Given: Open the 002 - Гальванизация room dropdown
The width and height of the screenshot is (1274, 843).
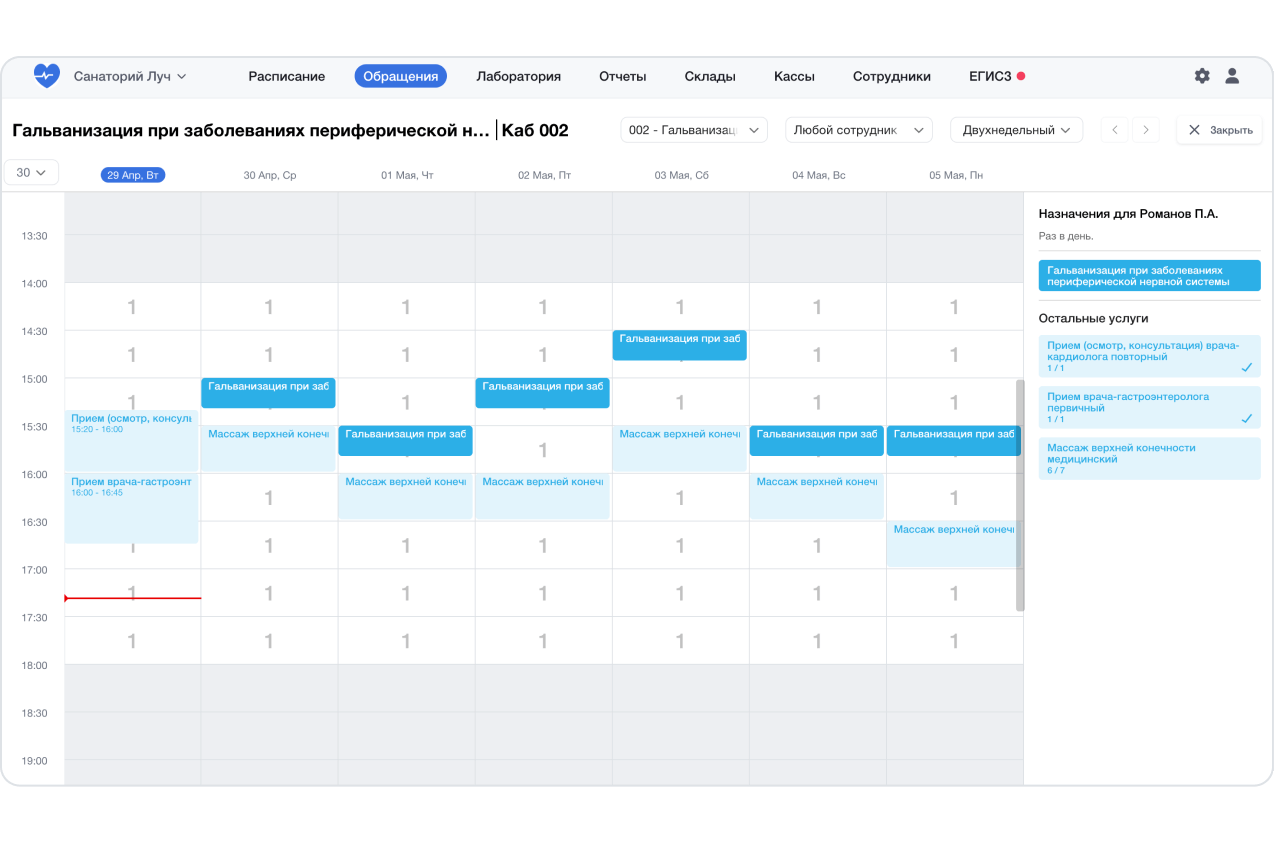Looking at the screenshot, I should click(694, 130).
